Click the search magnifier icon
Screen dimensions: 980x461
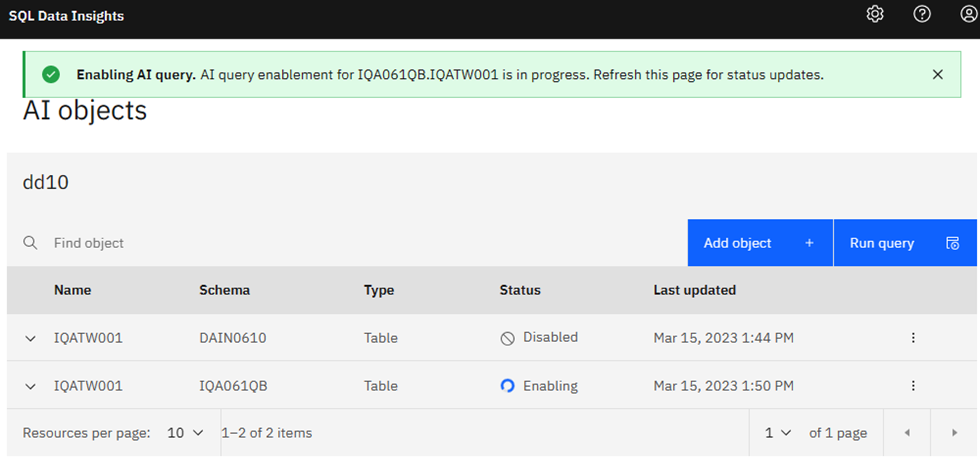pyautogui.click(x=30, y=243)
